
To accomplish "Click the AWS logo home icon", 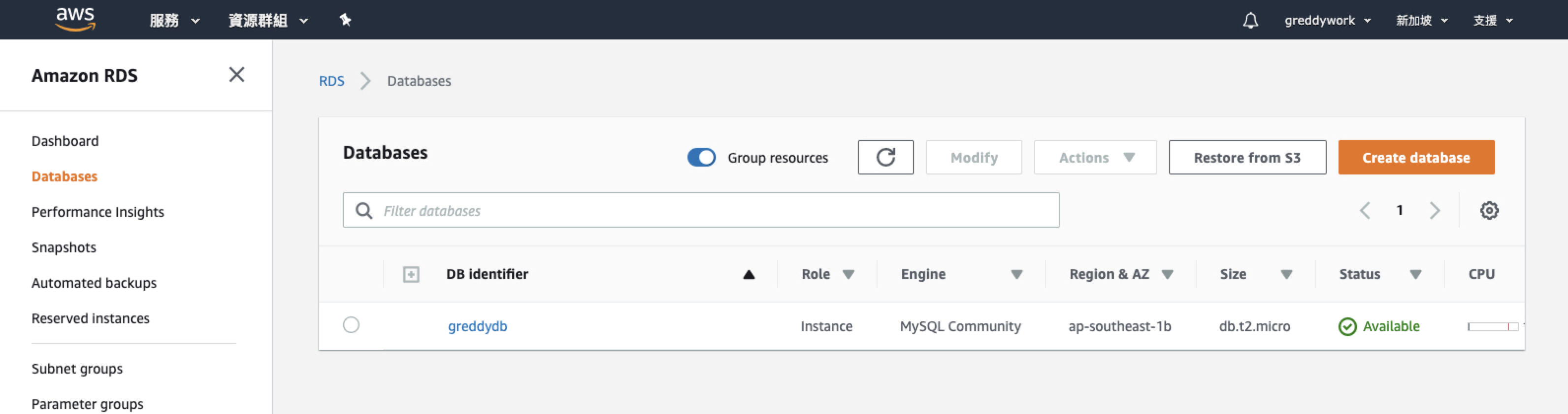I will pos(75,19).
